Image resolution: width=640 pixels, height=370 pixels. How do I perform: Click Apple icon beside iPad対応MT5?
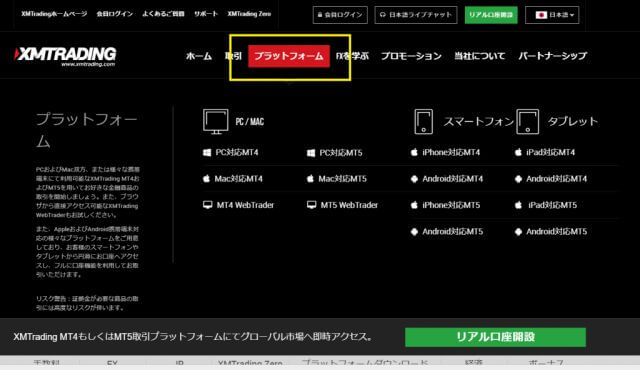[x=518, y=205]
